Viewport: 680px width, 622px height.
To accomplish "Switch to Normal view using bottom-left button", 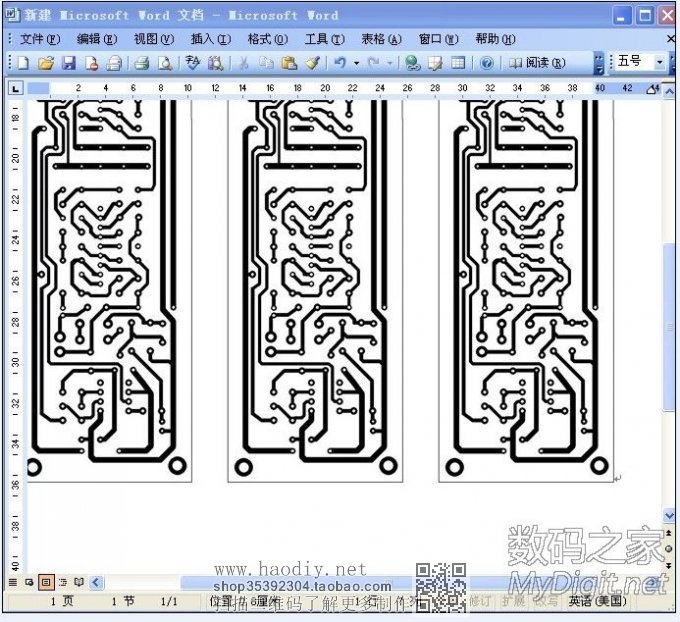I will [x=13, y=581].
